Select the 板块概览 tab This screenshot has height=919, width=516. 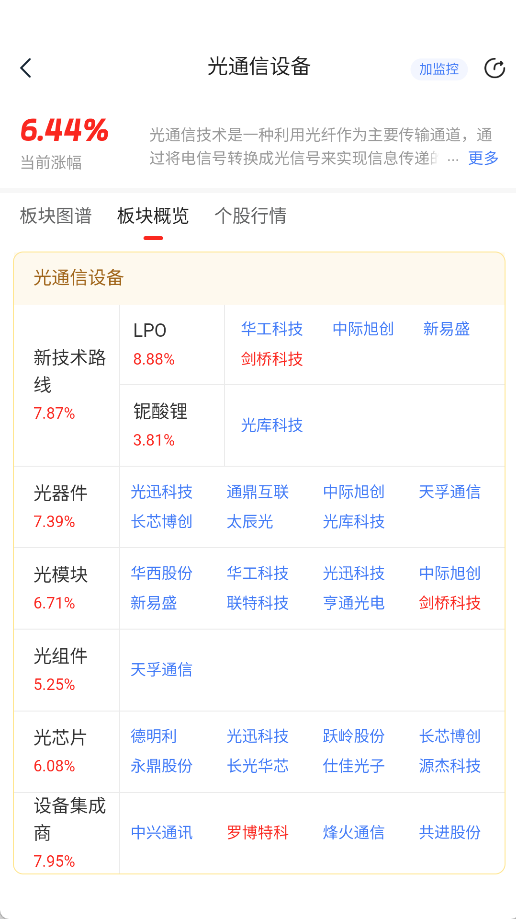coord(153,216)
